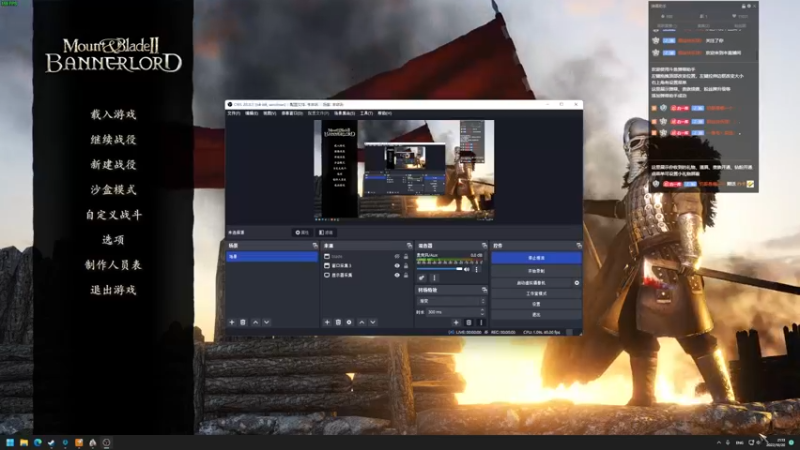Open advanced audio properties icon below the mixer

421,278
